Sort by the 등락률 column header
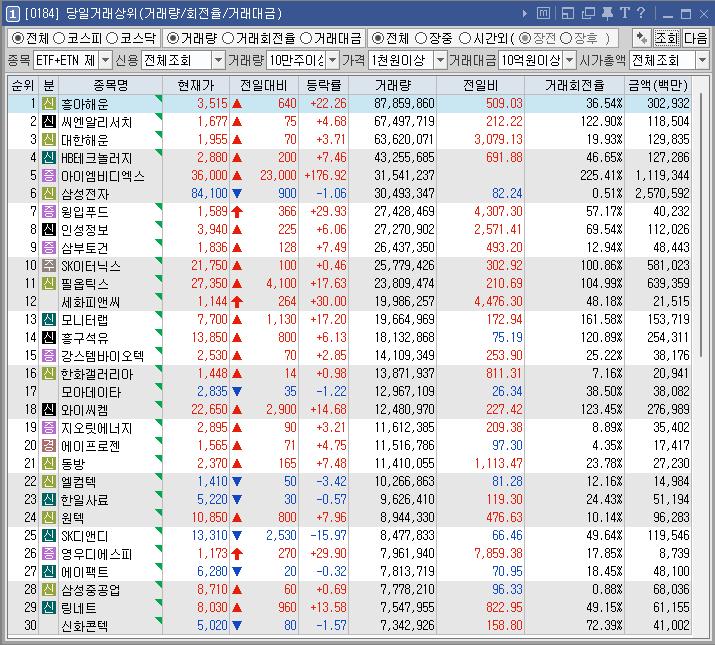Screen dimensions: 715x645 [x=323, y=85]
